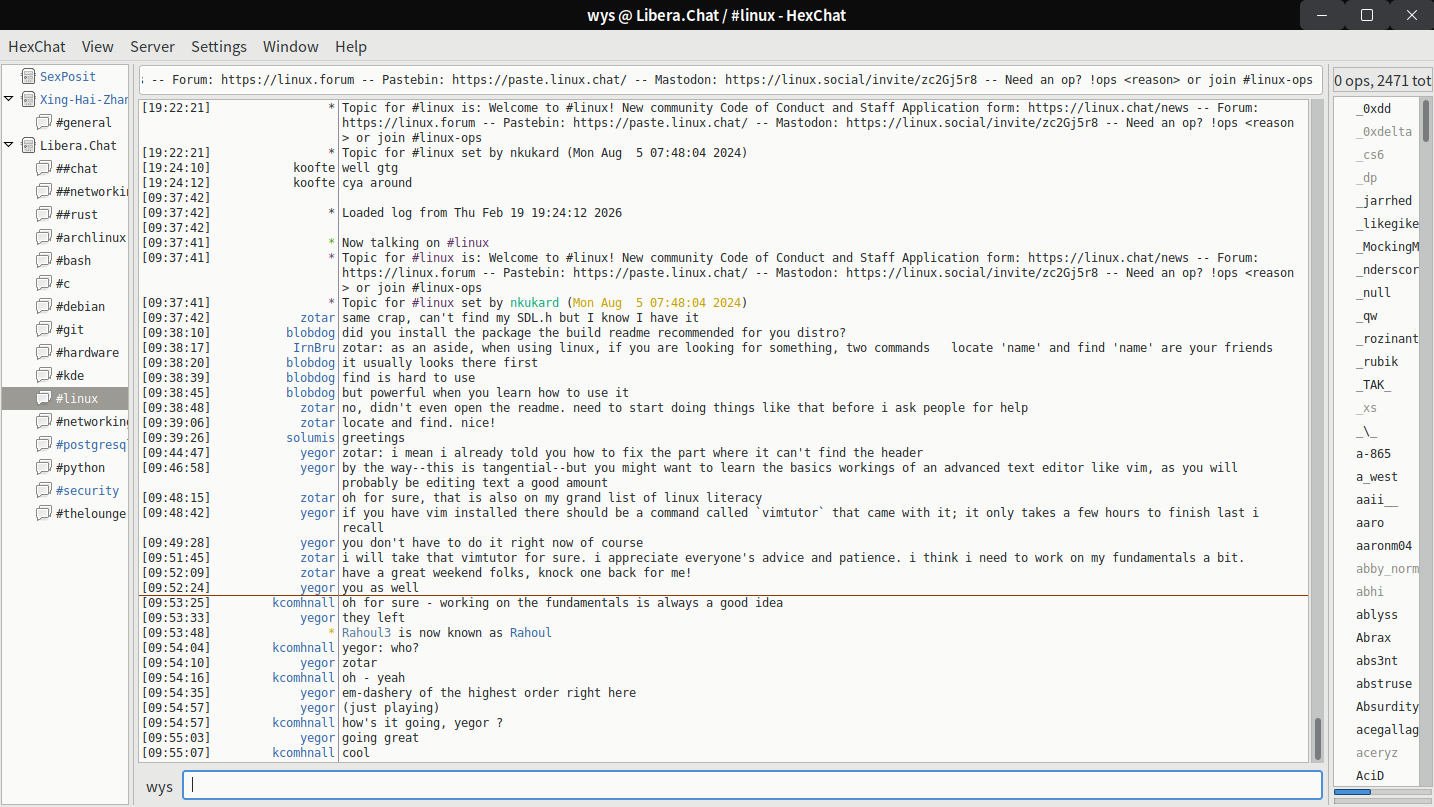Switch to the #thelounge channel
This screenshot has width=1434, height=807.
[x=90, y=513]
